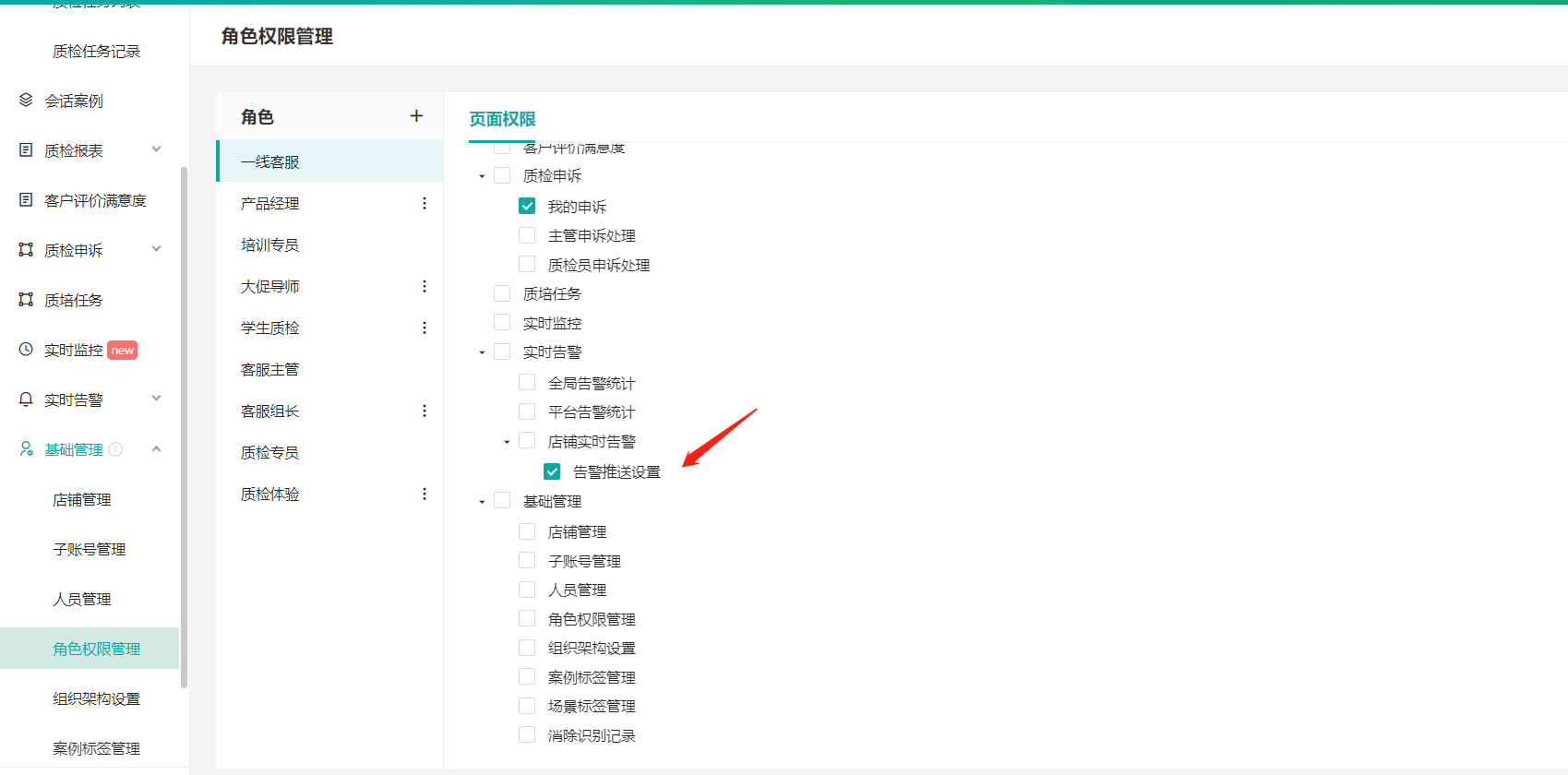
Task: Click the 会话案例 layers icon
Action: click(x=26, y=100)
